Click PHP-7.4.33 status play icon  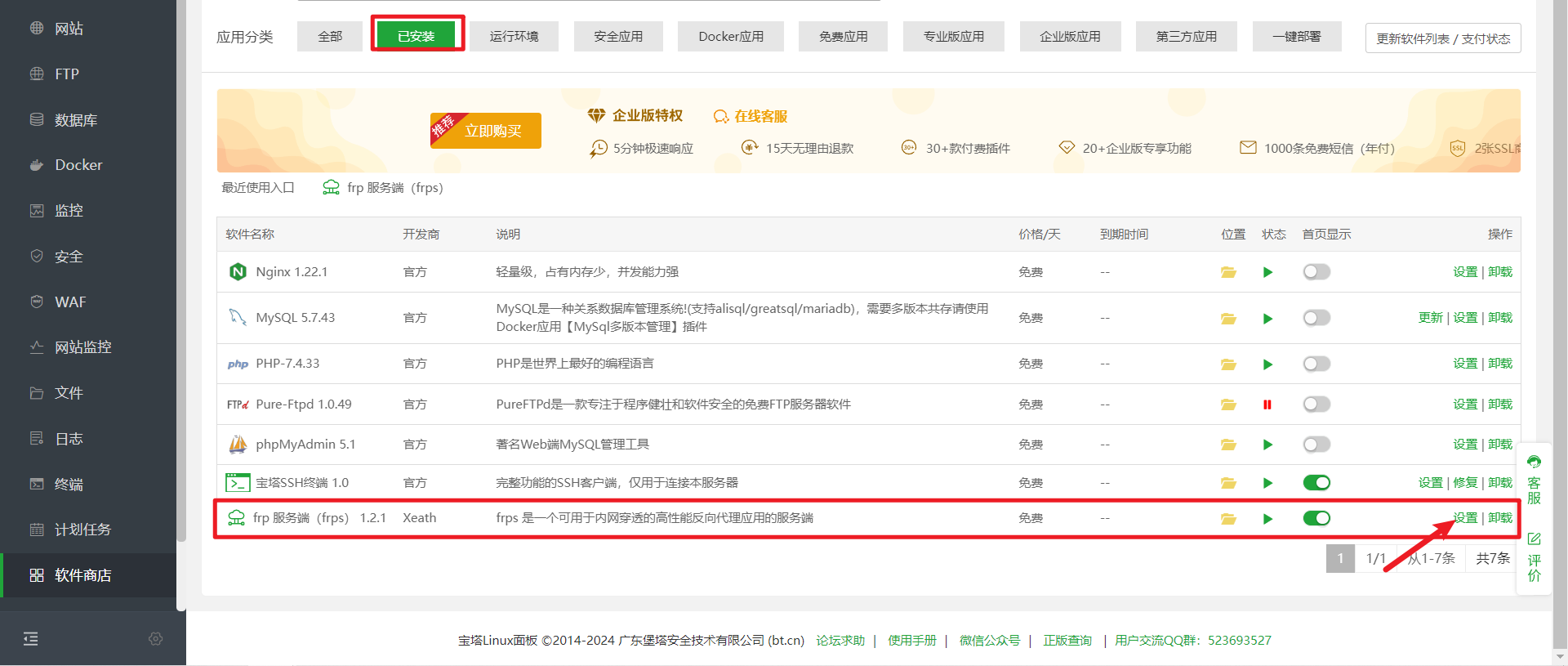1267,364
